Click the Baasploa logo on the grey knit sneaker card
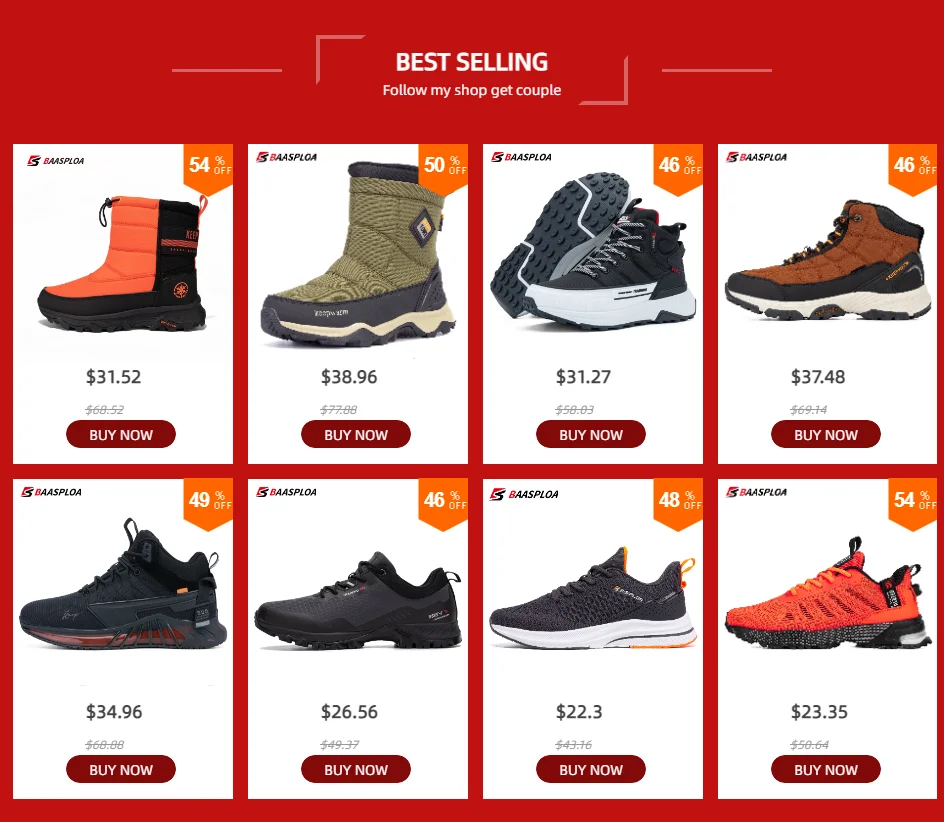Viewport: 944px width, 822px height. [x=524, y=494]
